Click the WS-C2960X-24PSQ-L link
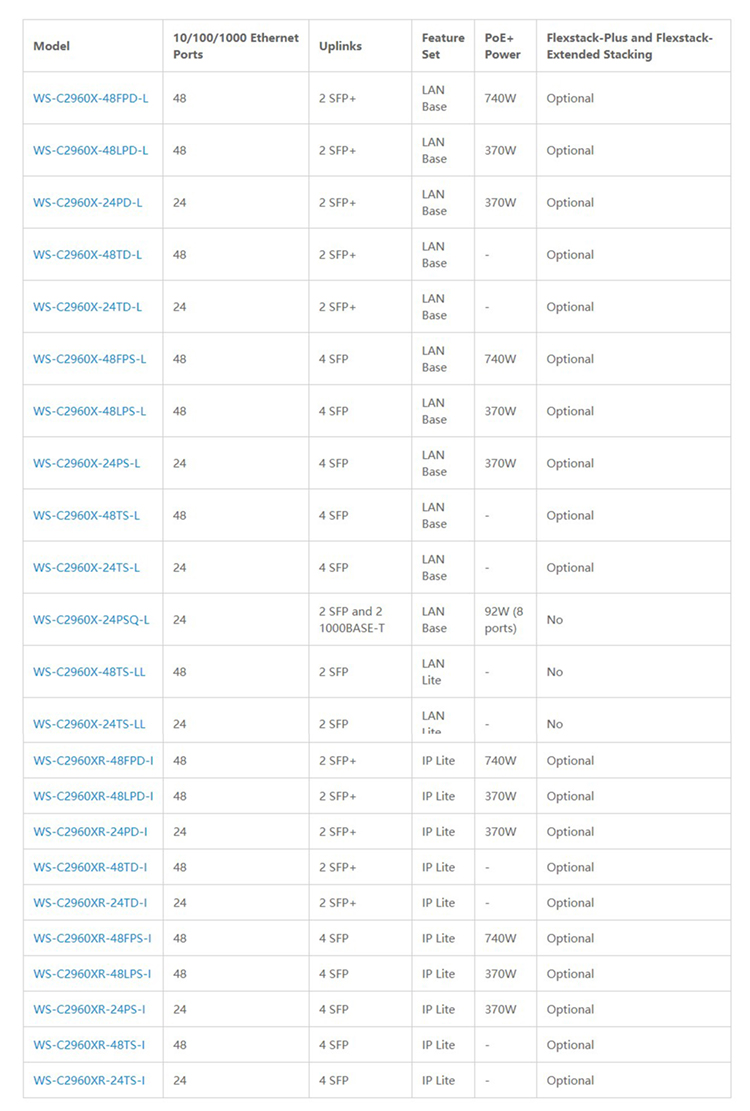This screenshot has height=1111, width=750. [x=91, y=620]
